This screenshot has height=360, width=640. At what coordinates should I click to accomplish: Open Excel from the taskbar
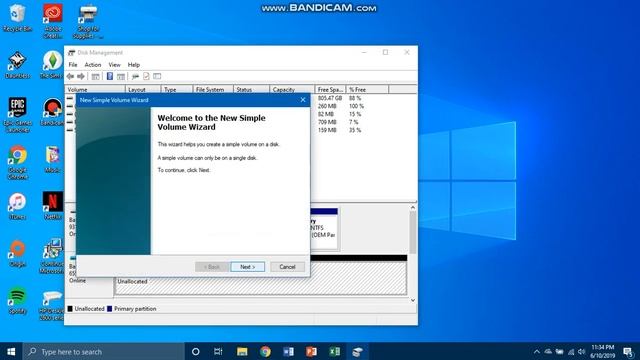[x=335, y=351]
